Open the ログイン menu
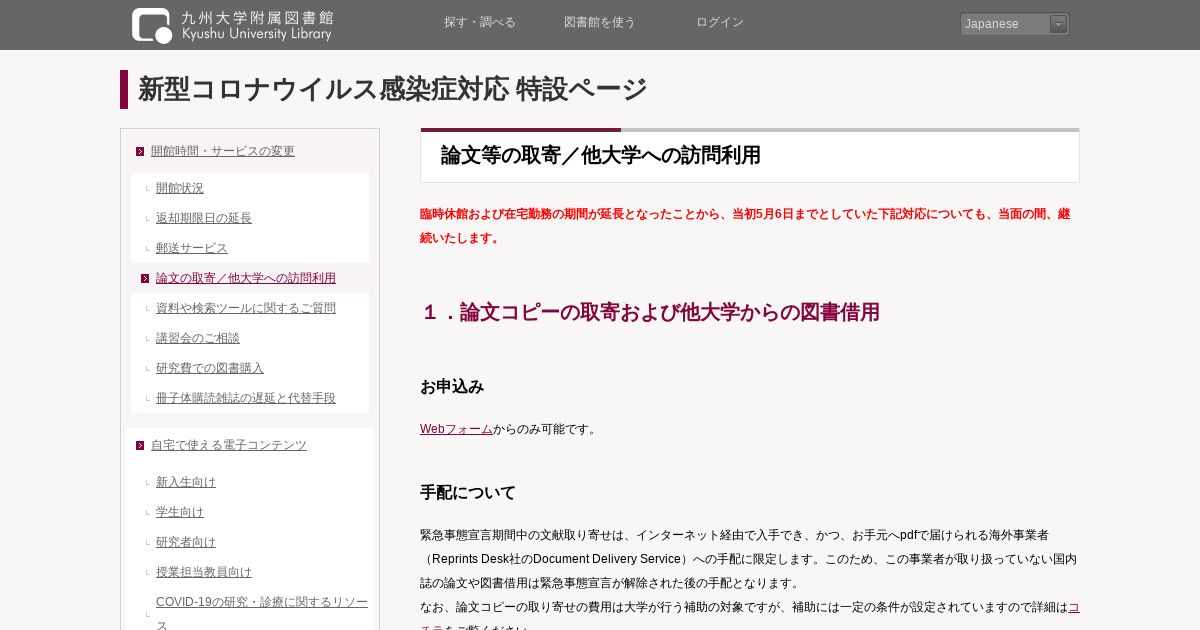Image resolution: width=1200 pixels, height=630 pixels. (x=720, y=23)
